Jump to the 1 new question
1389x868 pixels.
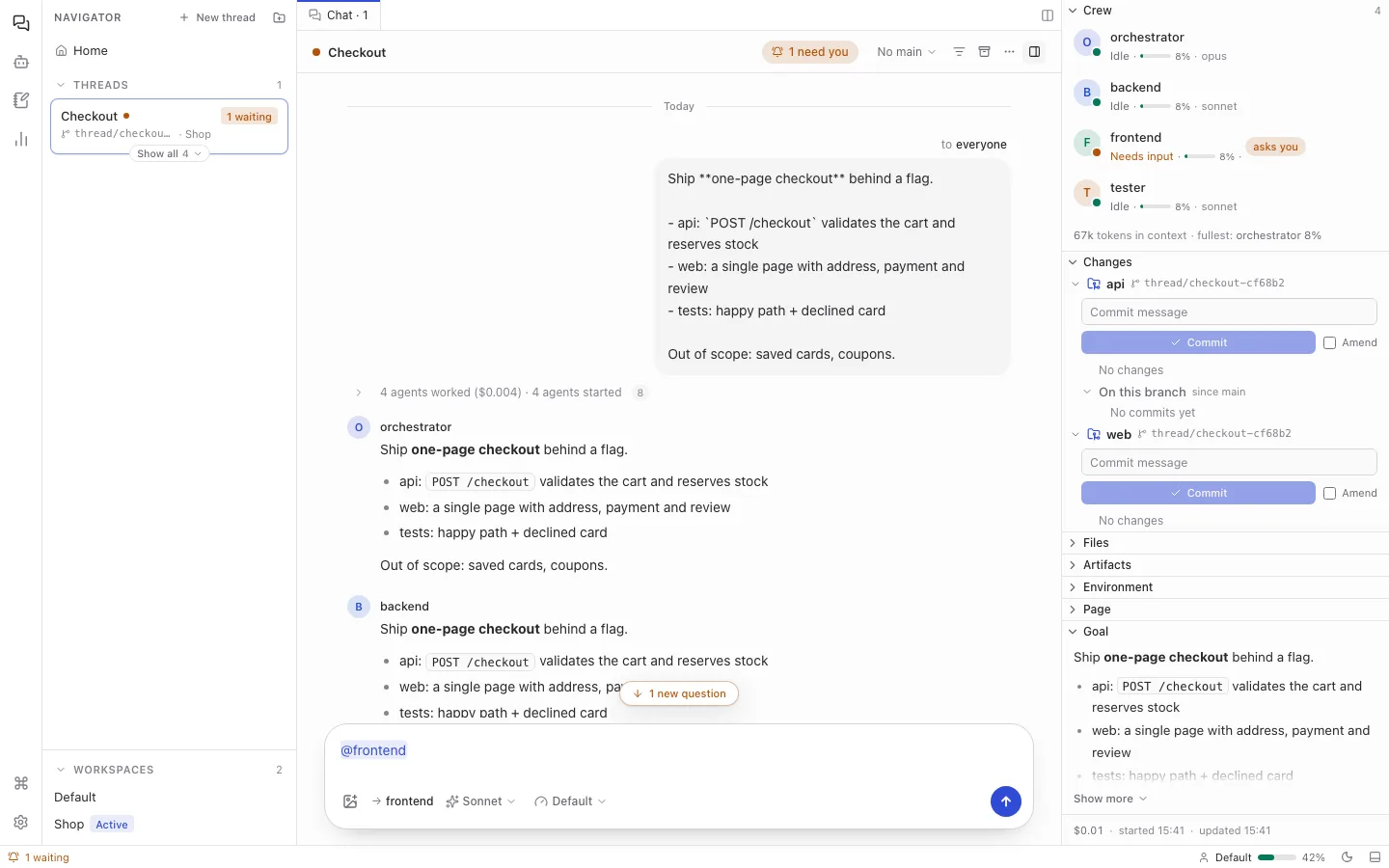[x=679, y=693]
